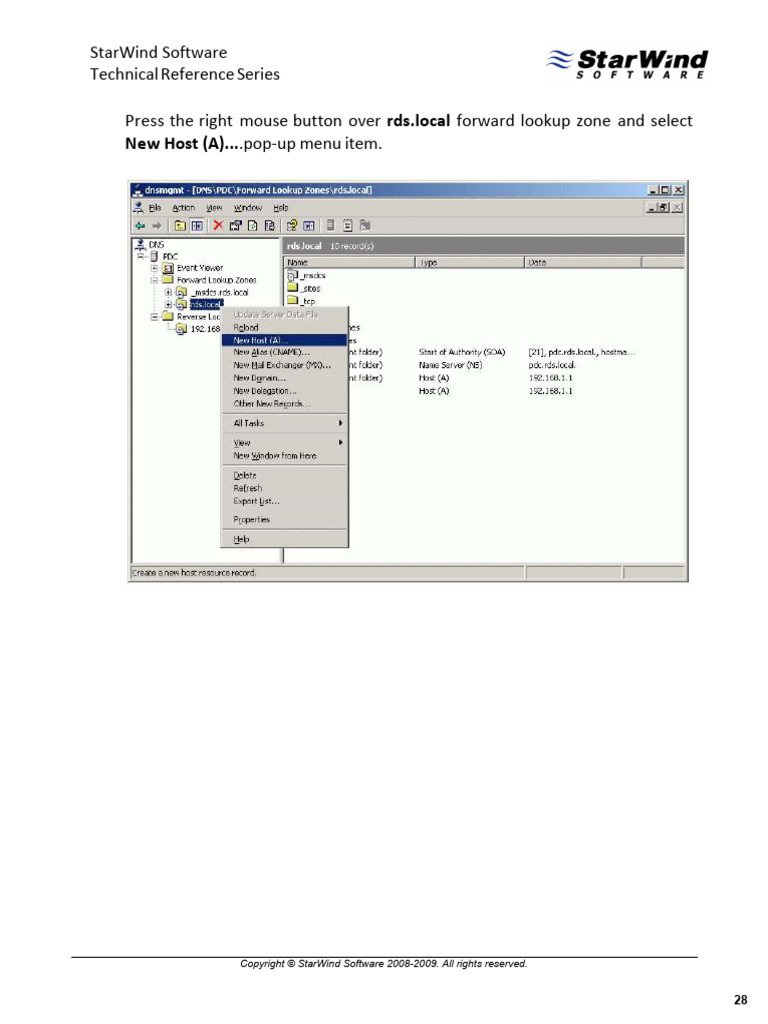Toggle the Show/Hide Console Tree icon
This screenshot has width=768, height=1024.
[x=197, y=226]
